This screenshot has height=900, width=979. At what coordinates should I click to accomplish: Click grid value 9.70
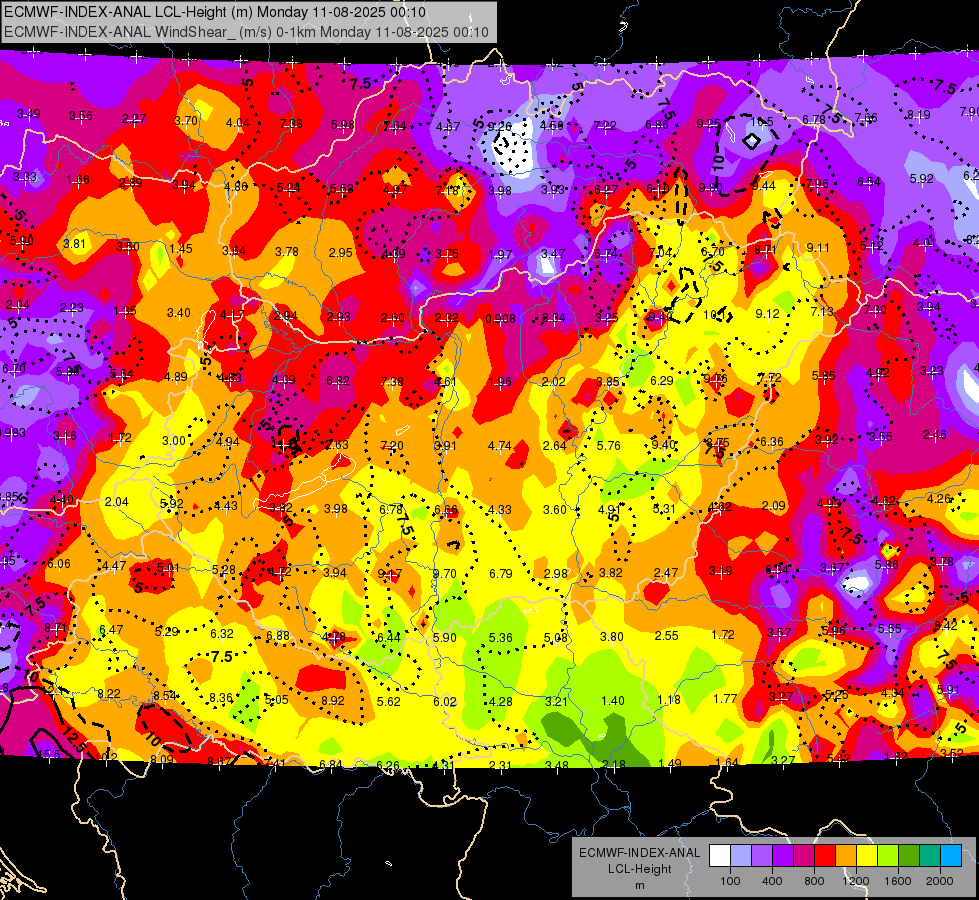point(445,574)
